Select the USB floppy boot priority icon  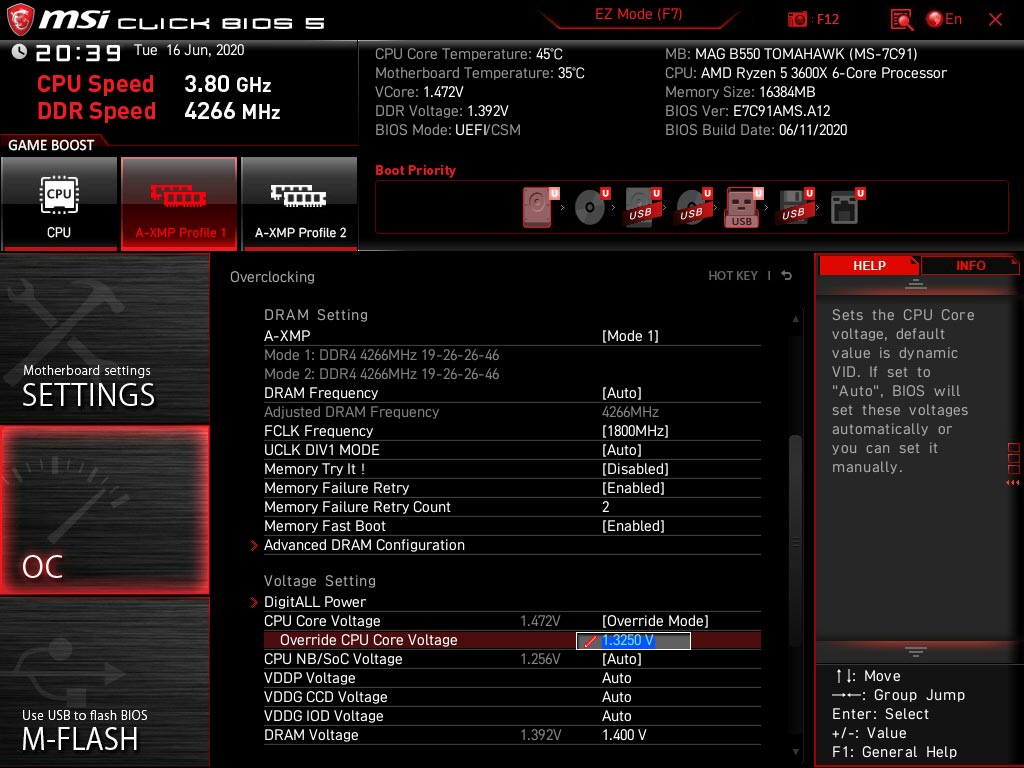[x=795, y=207]
